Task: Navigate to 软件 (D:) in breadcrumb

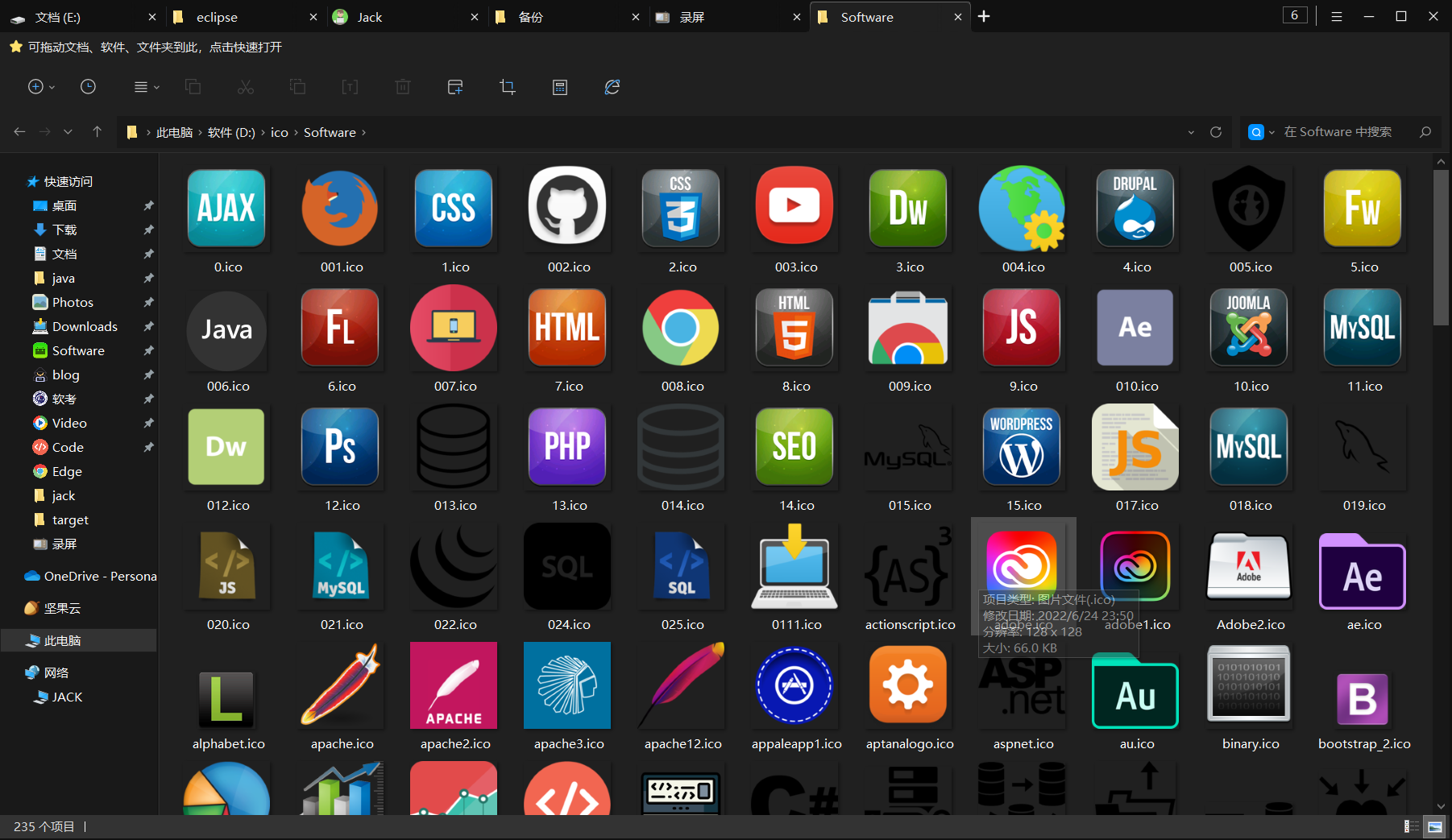Action: tap(231, 133)
